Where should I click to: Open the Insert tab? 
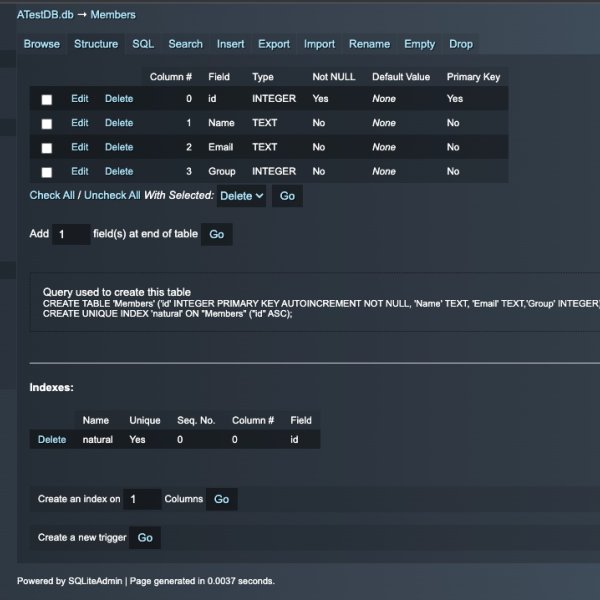click(230, 44)
